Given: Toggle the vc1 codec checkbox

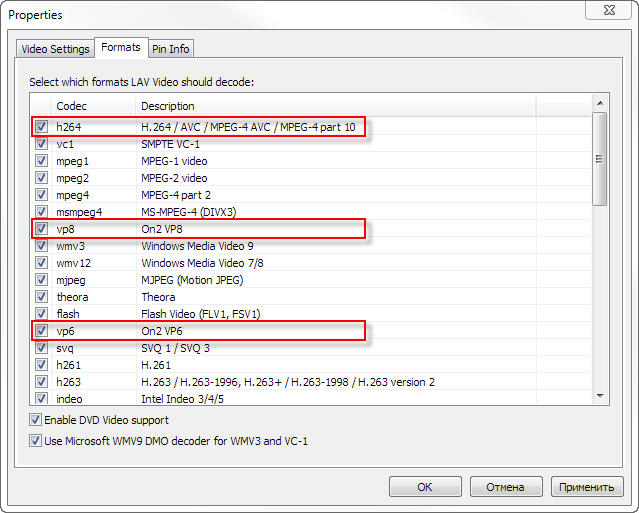Looking at the screenshot, I should pyautogui.click(x=41, y=144).
